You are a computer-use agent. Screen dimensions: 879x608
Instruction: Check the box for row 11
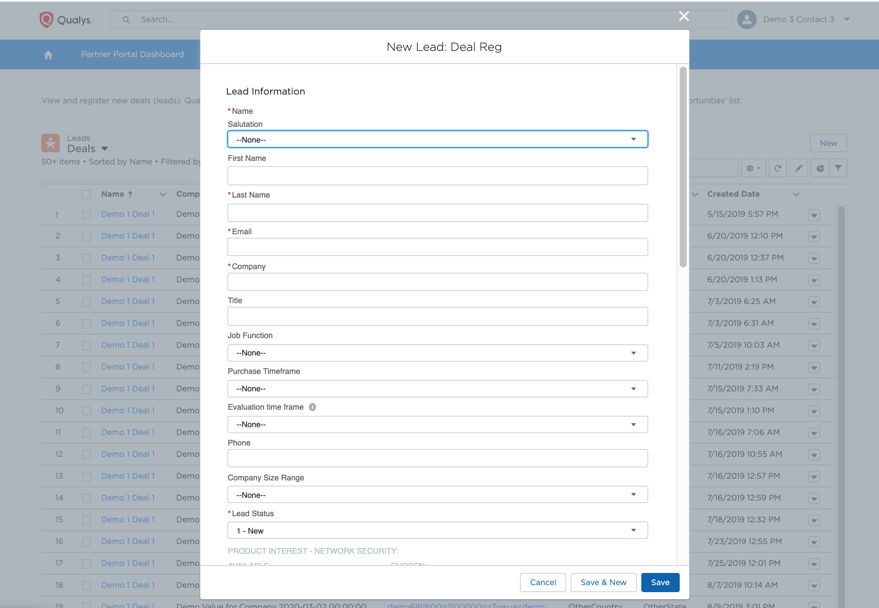(86, 433)
